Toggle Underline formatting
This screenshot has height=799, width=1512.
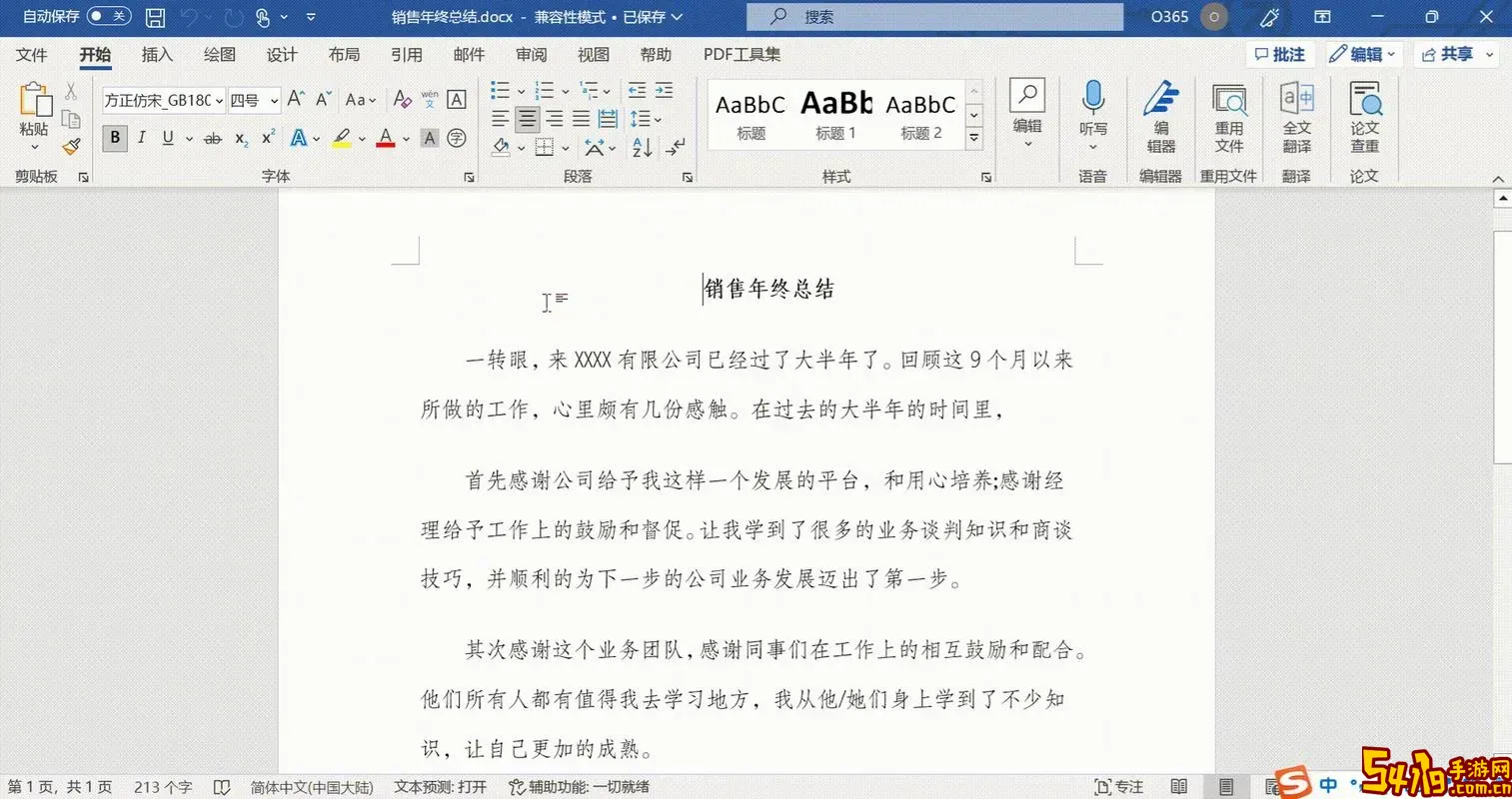[x=167, y=138]
